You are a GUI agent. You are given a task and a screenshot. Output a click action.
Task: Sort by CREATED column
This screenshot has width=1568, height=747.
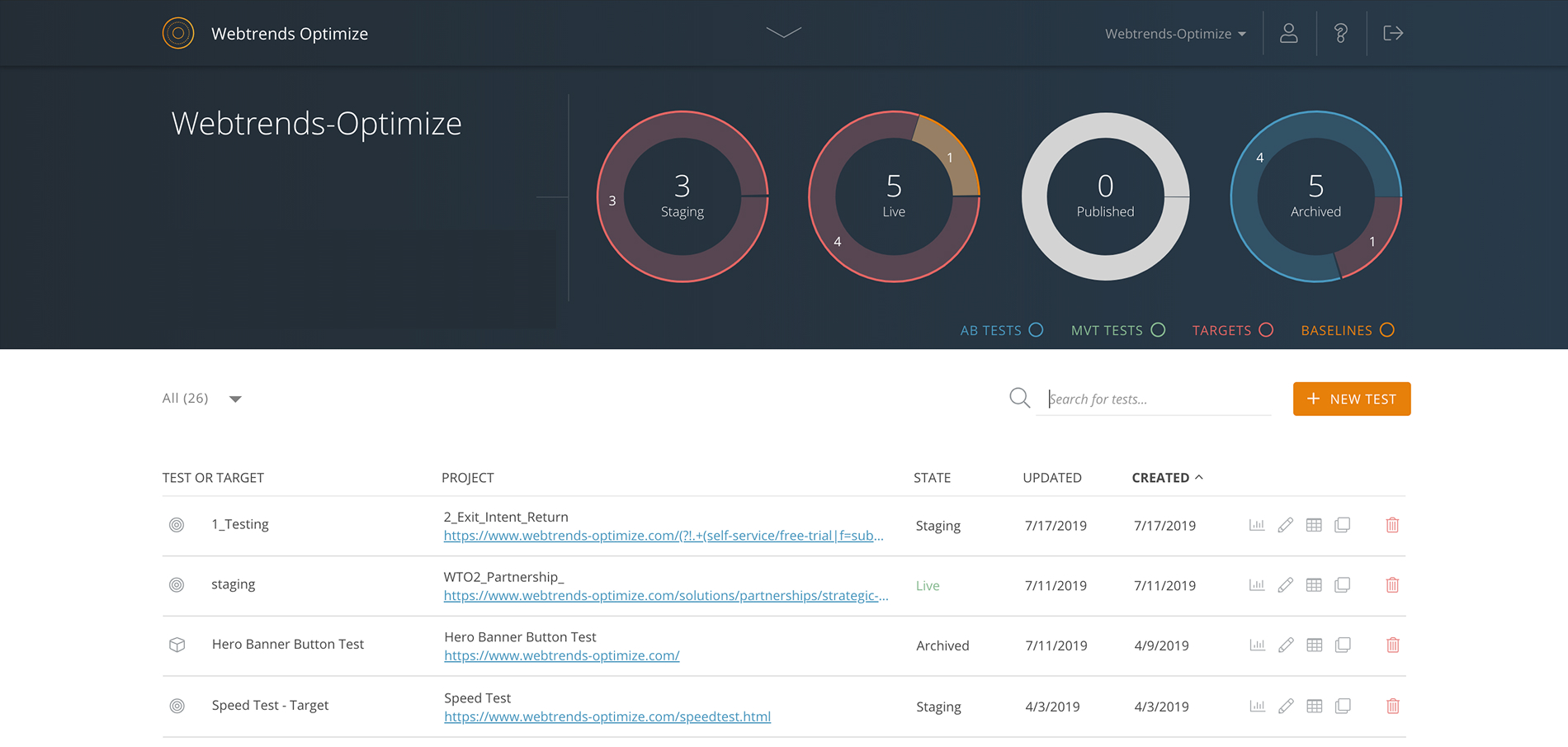[1167, 478]
